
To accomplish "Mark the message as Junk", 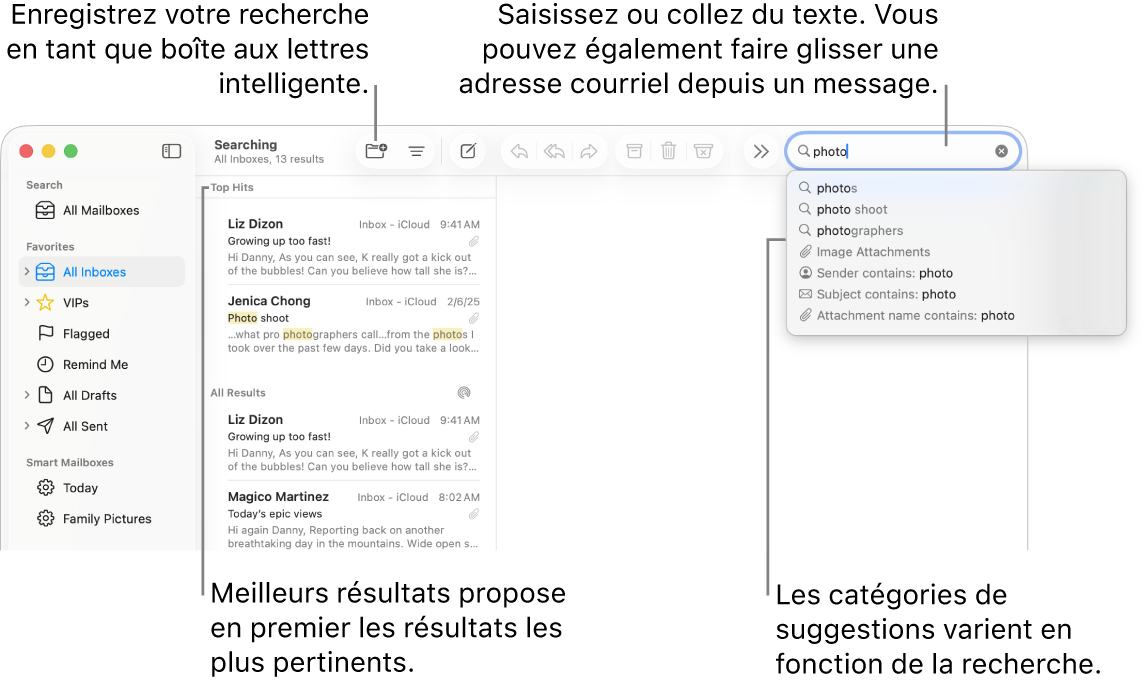I will 703,150.
